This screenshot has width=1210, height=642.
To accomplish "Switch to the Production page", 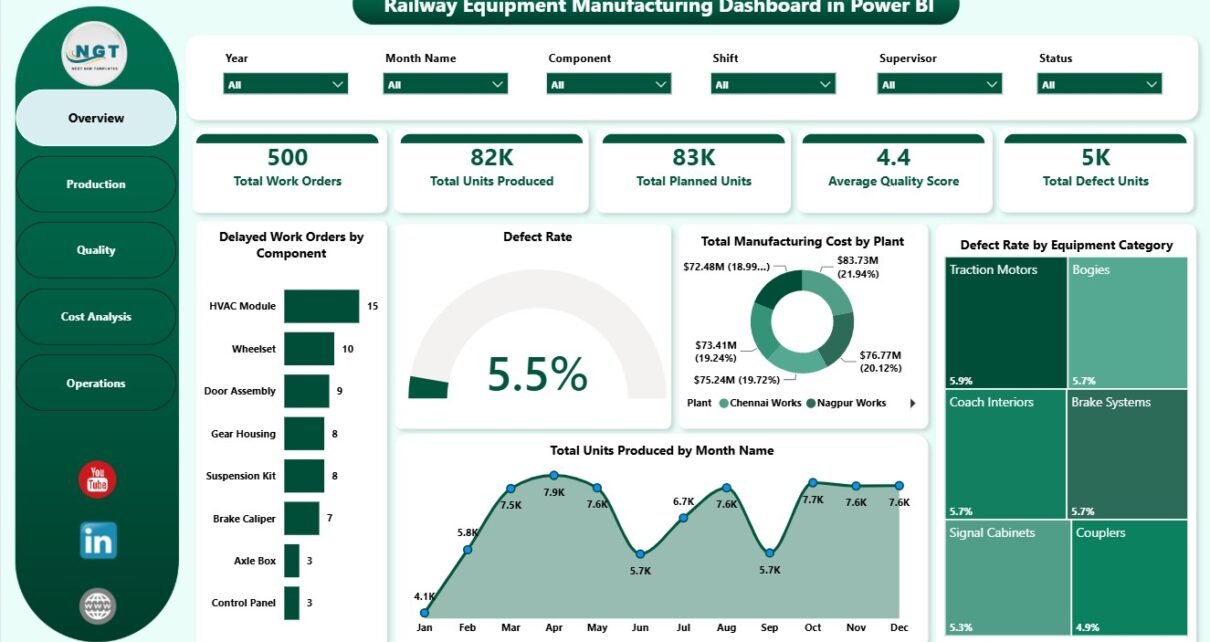I will (96, 184).
